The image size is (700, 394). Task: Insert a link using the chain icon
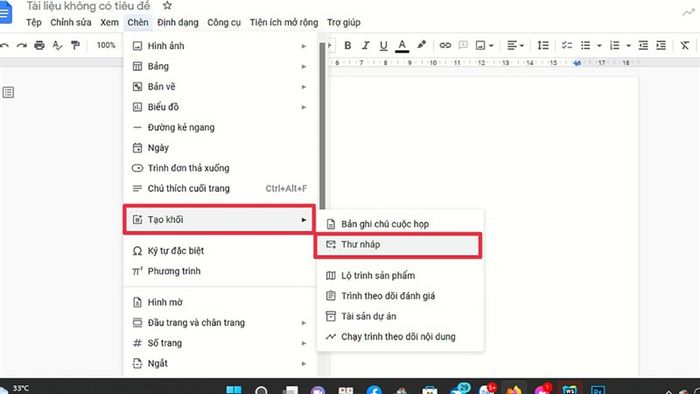445,45
